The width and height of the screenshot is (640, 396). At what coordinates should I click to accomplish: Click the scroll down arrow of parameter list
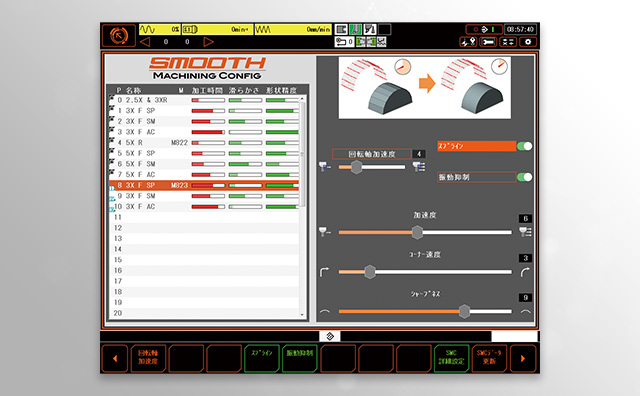pyautogui.click(x=302, y=314)
